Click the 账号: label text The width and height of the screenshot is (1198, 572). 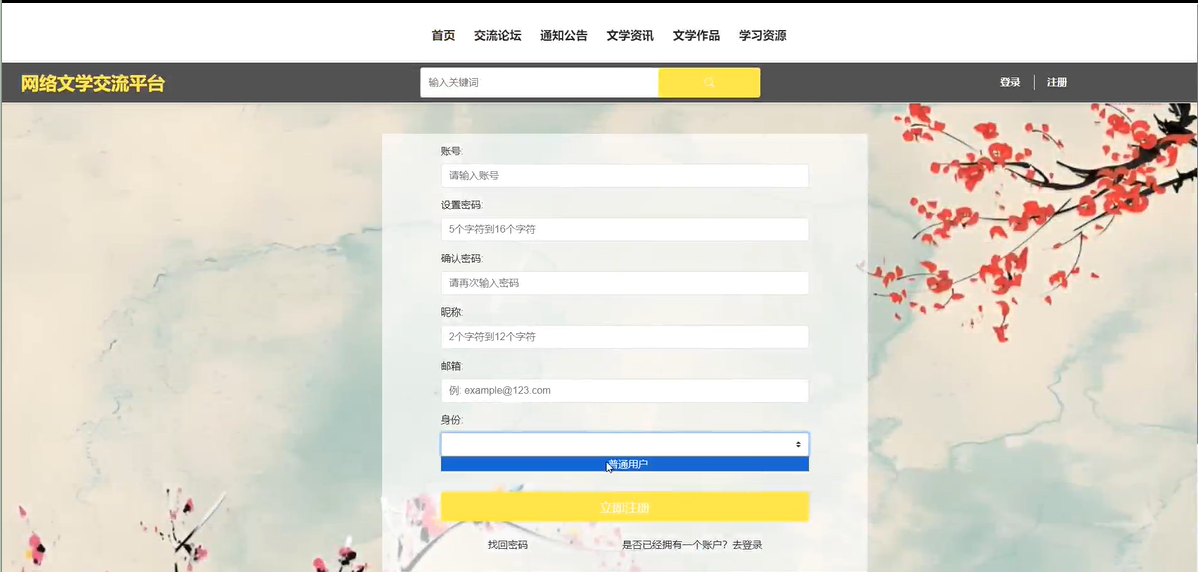pyautogui.click(x=452, y=151)
